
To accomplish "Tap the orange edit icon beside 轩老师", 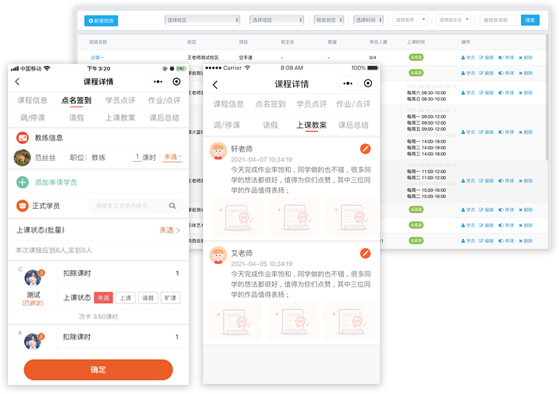I will tap(365, 149).
